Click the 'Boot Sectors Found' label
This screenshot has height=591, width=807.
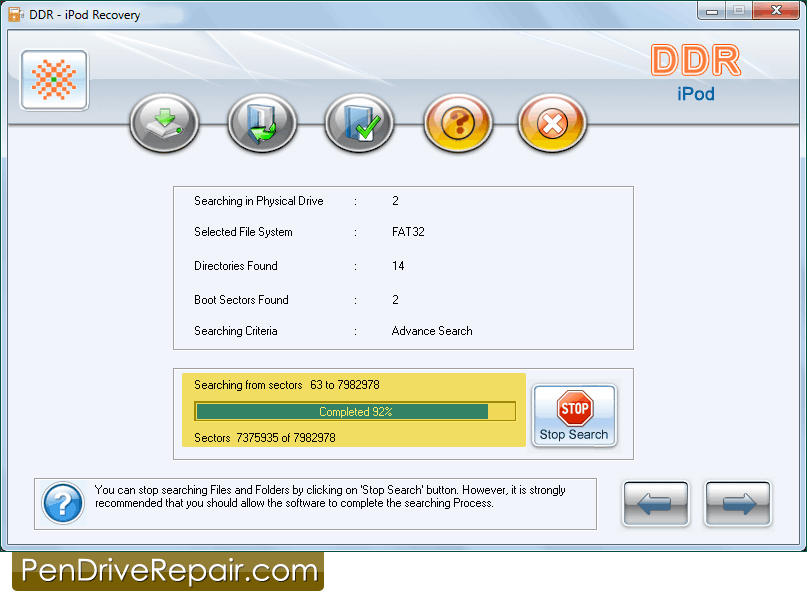pyautogui.click(x=241, y=300)
